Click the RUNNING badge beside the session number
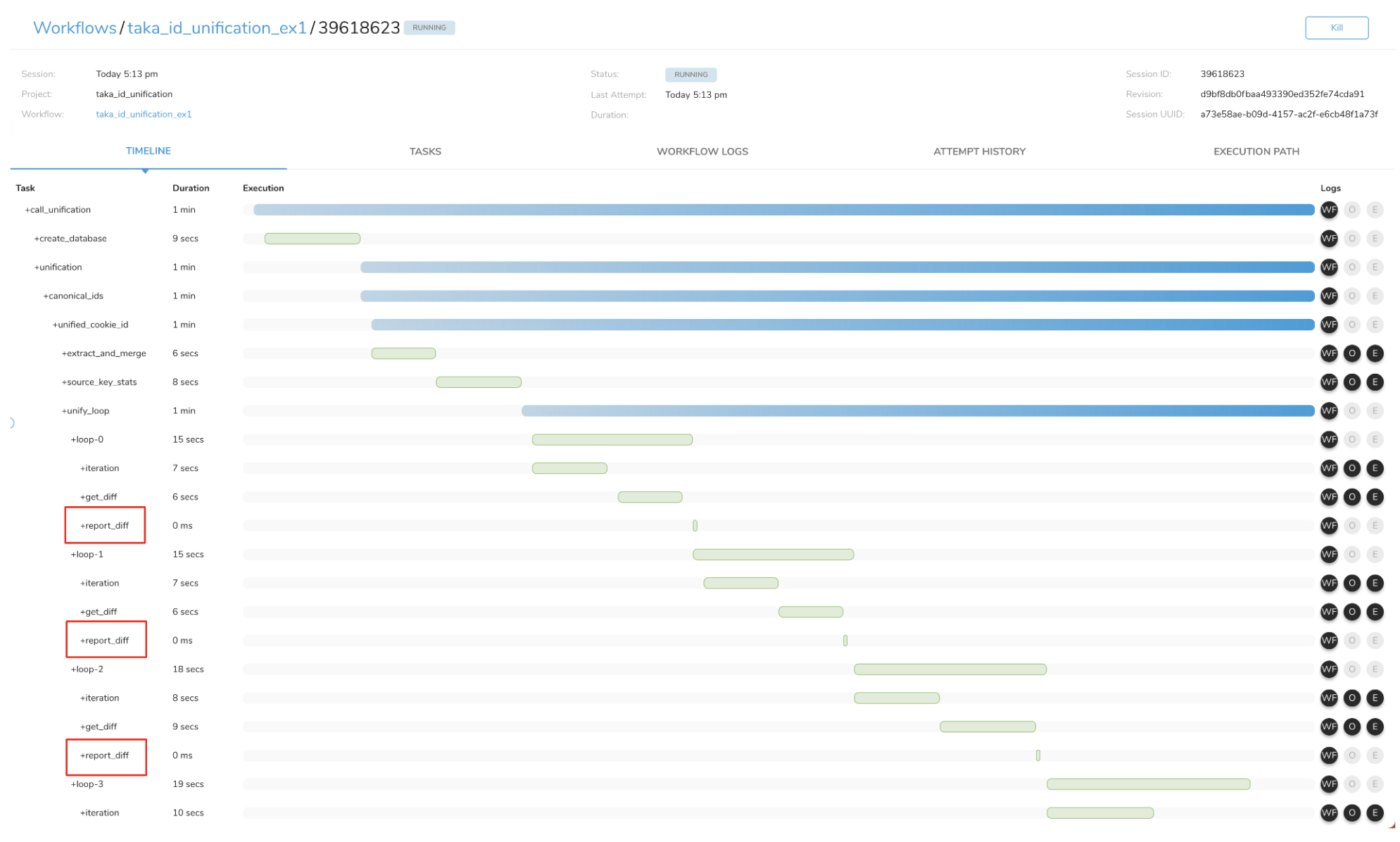The width and height of the screenshot is (1400, 842). point(429,28)
